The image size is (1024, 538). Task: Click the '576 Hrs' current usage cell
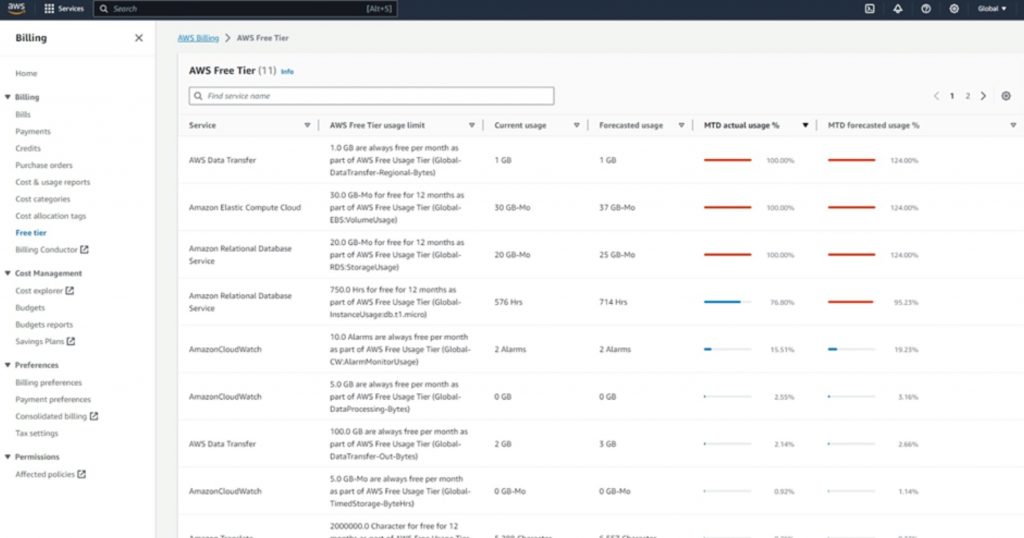508,302
